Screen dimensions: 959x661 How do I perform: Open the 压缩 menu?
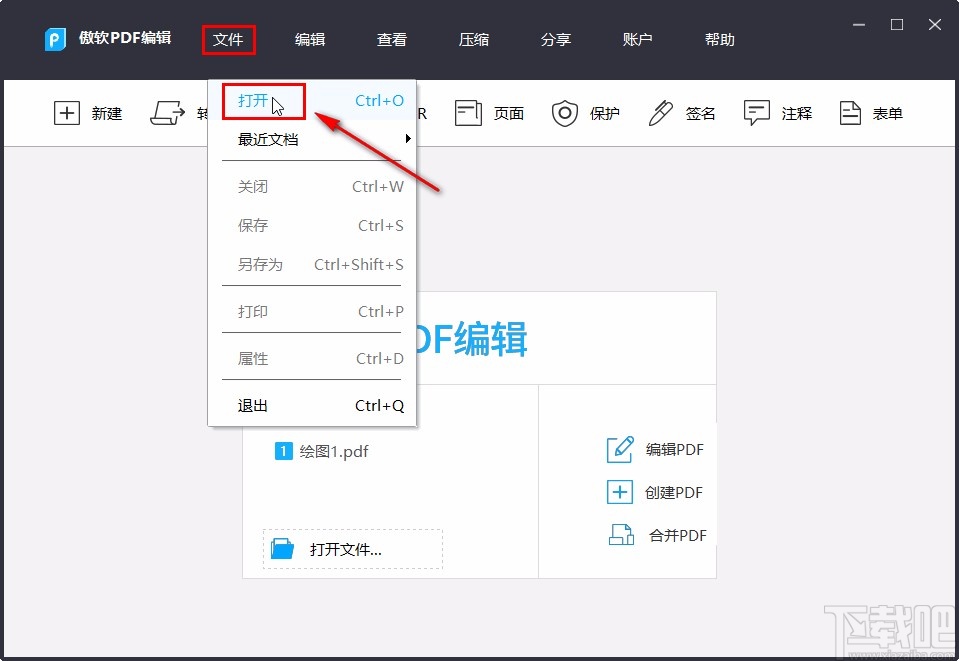tap(473, 39)
